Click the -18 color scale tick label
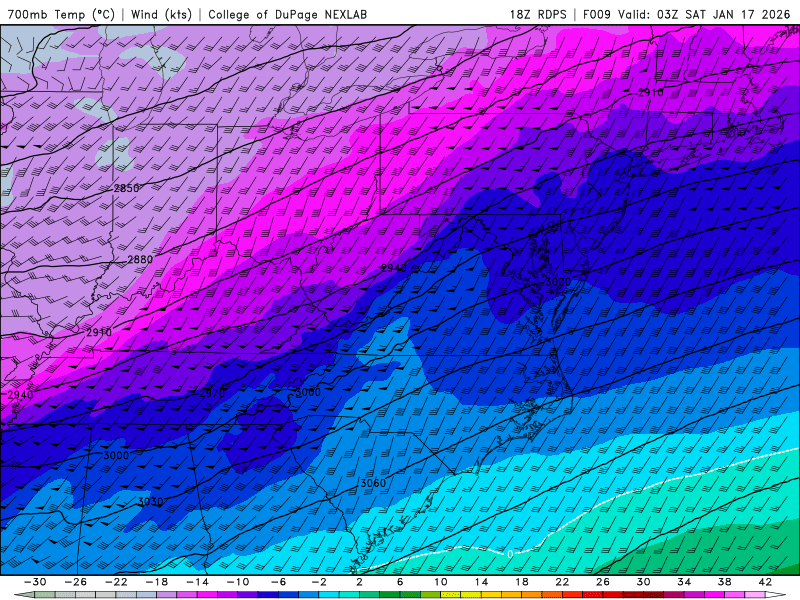This screenshot has width=800, height=600. (x=157, y=582)
